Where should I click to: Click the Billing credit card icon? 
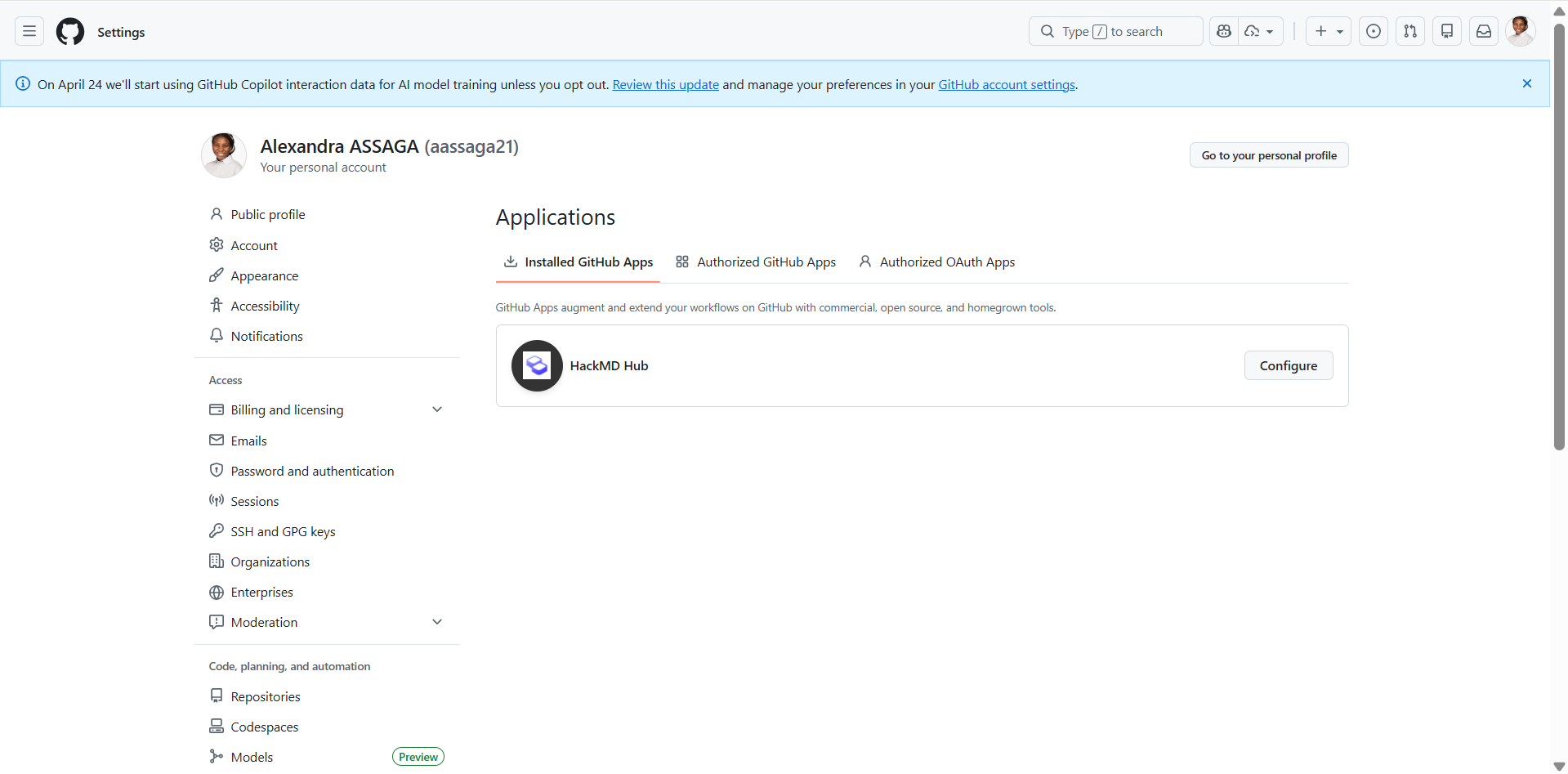pyautogui.click(x=217, y=409)
